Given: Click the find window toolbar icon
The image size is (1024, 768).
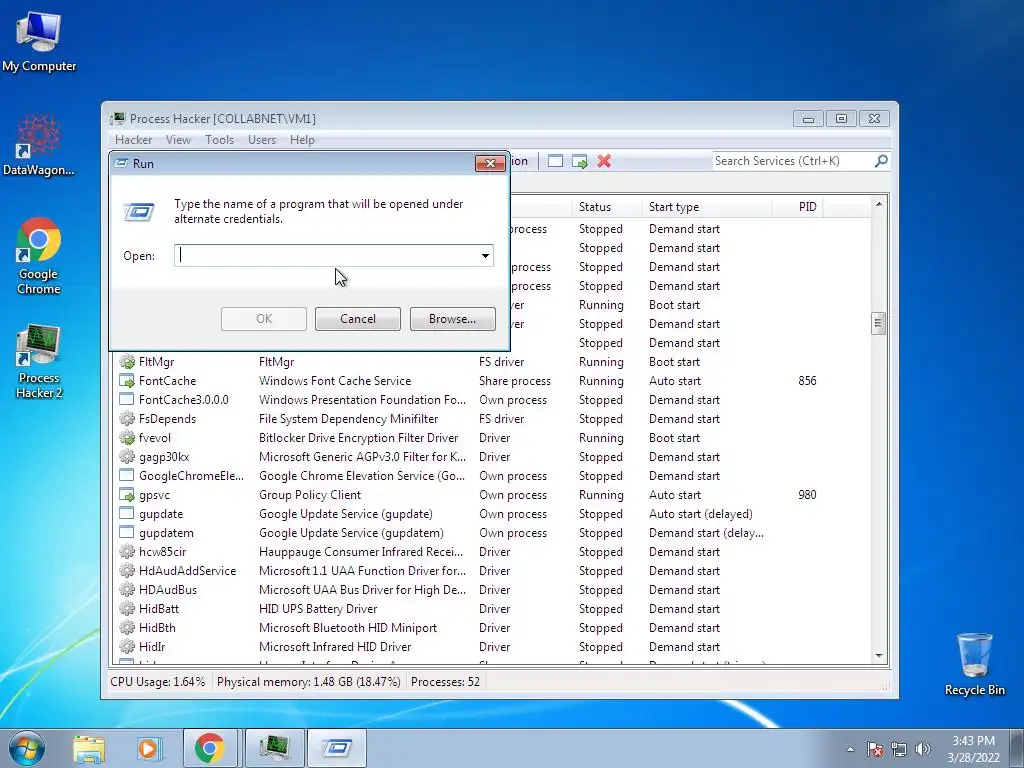Looking at the screenshot, I should click(555, 161).
